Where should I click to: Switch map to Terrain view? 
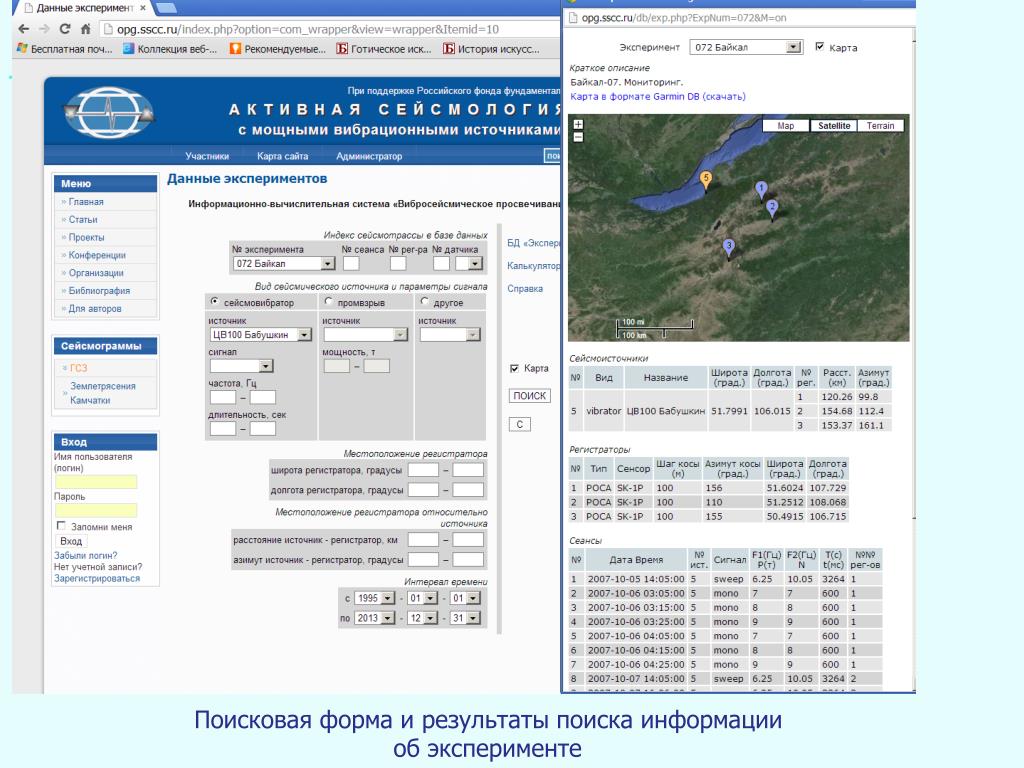point(880,125)
